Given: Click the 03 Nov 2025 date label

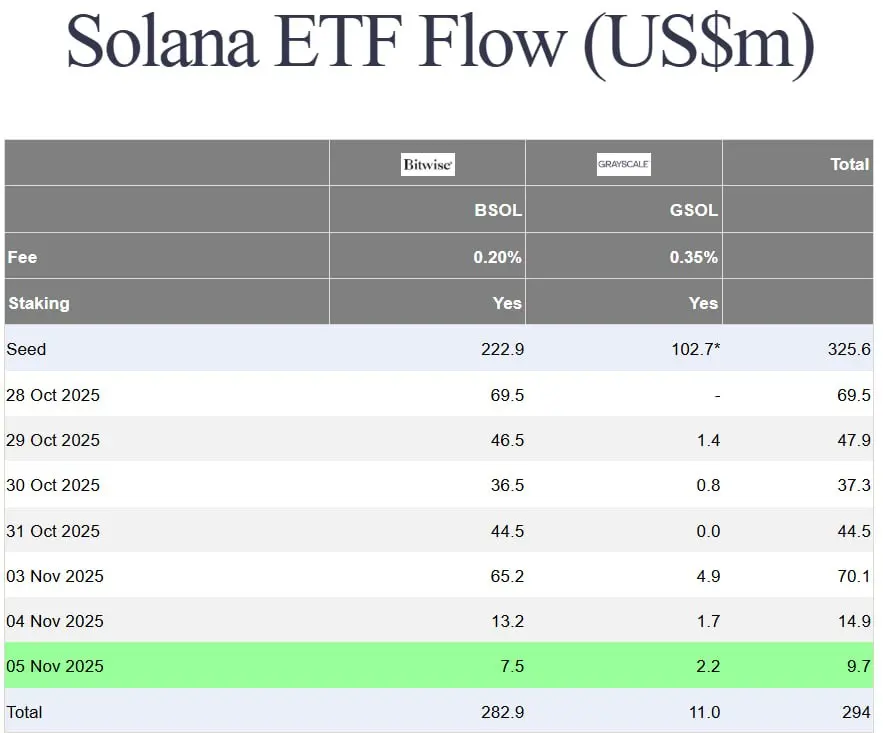Looking at the screenshot, I should 54,576.
